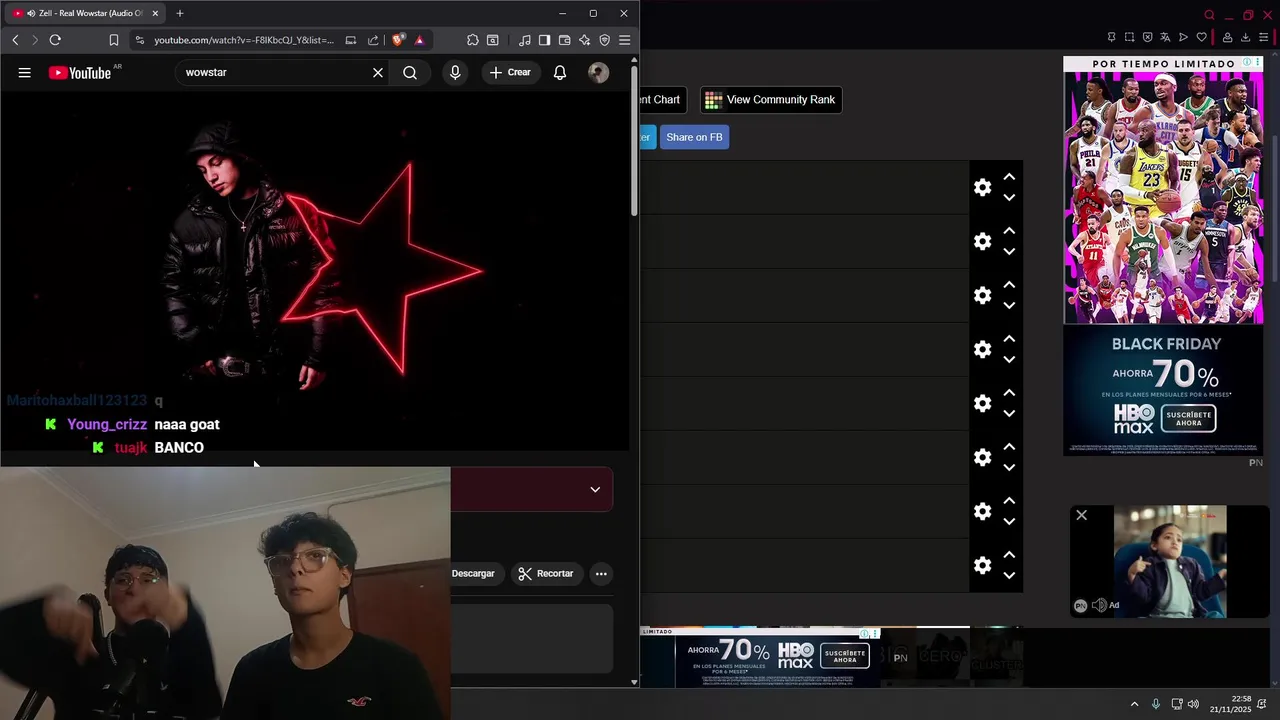The width and height of the screenshot is (1280, 720).
Task: Open Brave extensions puzzle icon
Action: 473,40
